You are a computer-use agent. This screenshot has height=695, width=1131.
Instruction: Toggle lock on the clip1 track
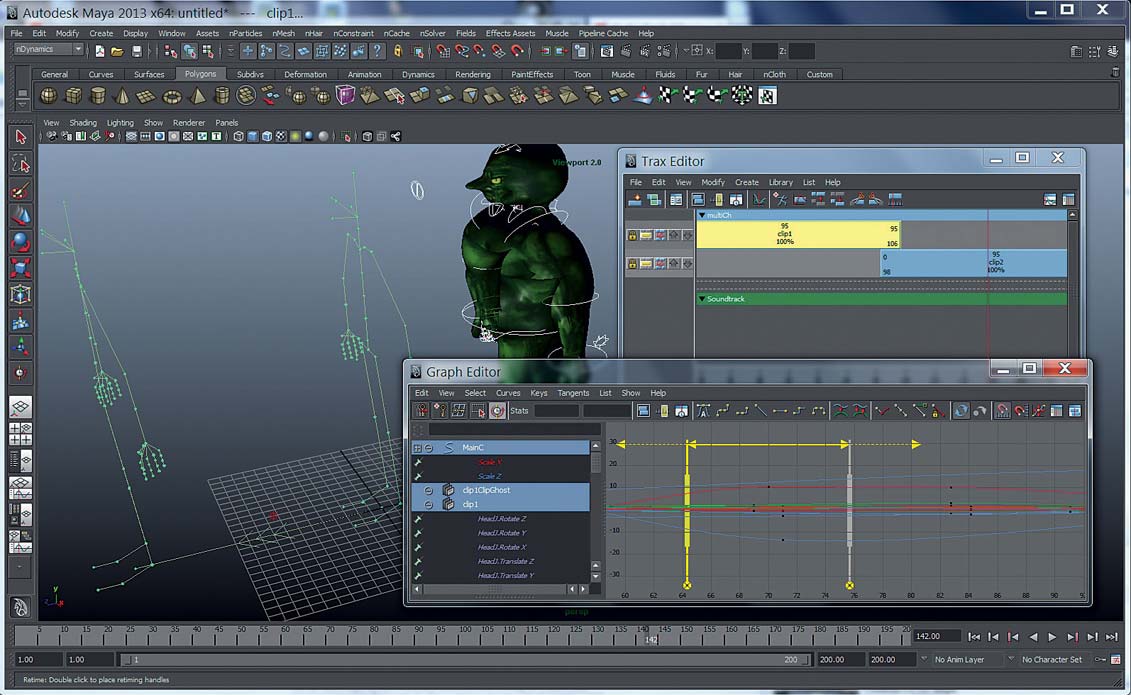click(632, 235)
